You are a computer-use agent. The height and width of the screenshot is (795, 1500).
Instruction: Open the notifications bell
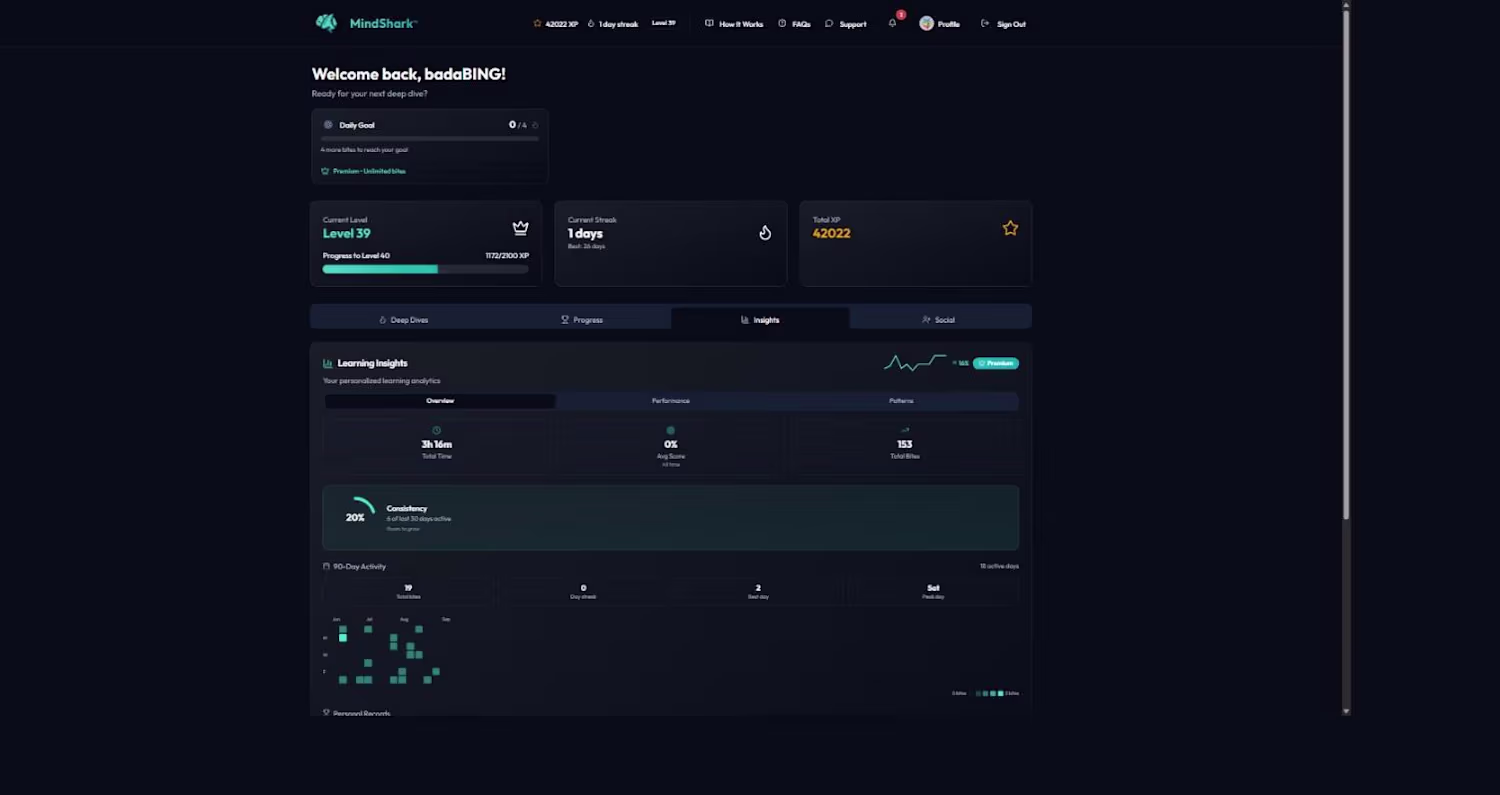[x=892, y=23]
